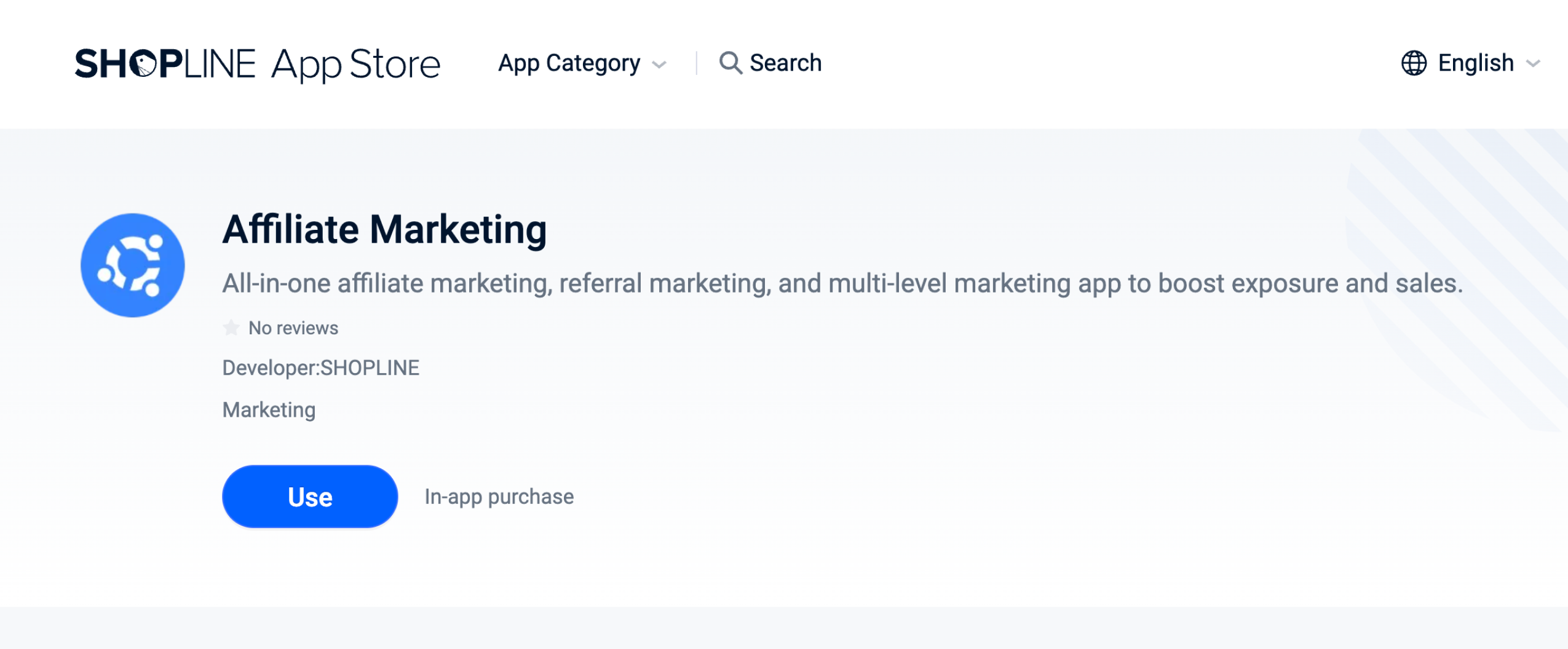The width and height of the screenshot is (1568, 649).
Task: Click the shopping bag icon inside SHOPLINE's letter O
Action: click(x=144, y=64)
